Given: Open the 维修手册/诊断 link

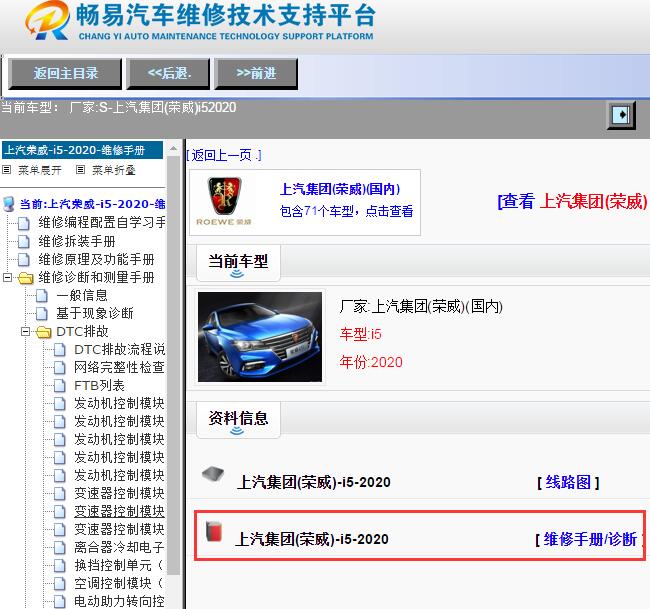Looking at the screenshot, I should (x=590, y=539).
